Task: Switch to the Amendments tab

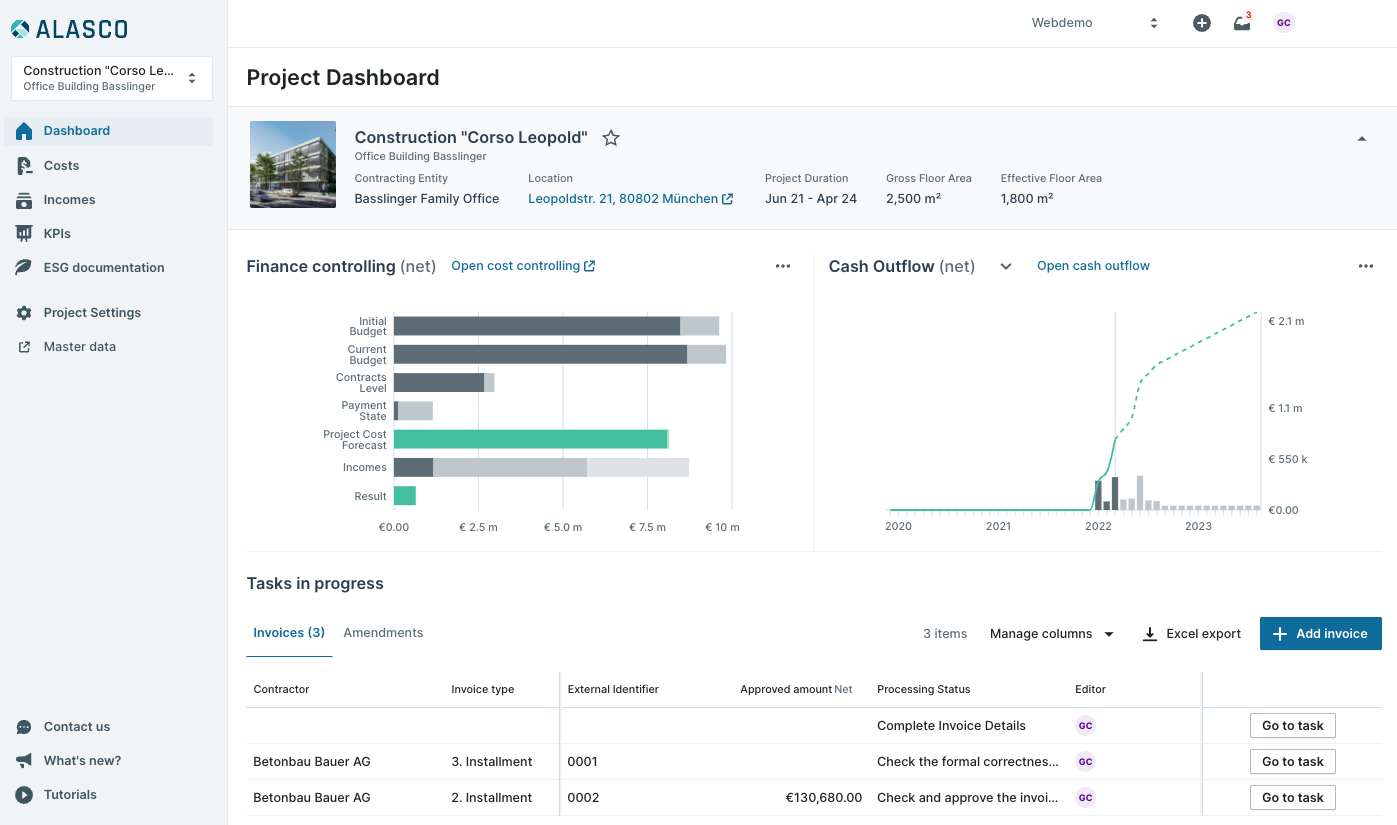Action: pyautogui.click(x=383, y=633)
